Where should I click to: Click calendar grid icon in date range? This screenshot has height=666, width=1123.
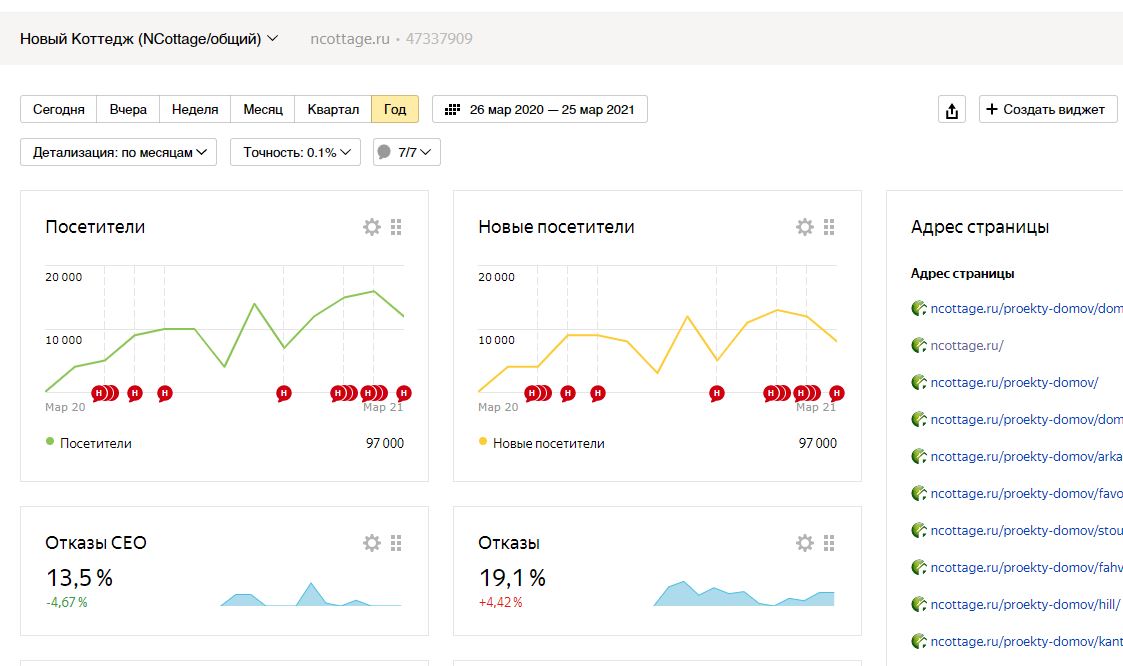(x=453, y=110)
